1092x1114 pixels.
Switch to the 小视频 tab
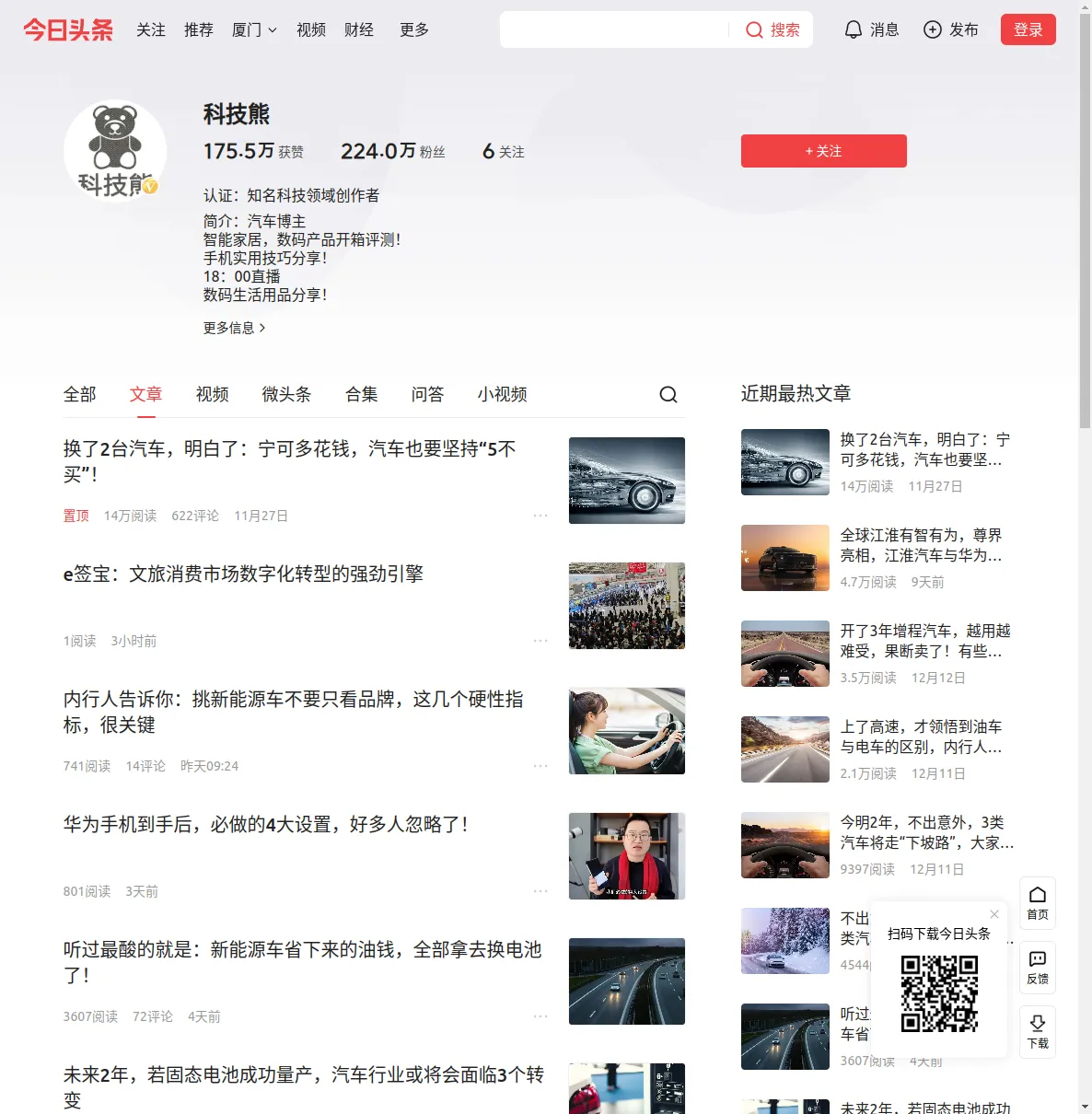[503, 395]
